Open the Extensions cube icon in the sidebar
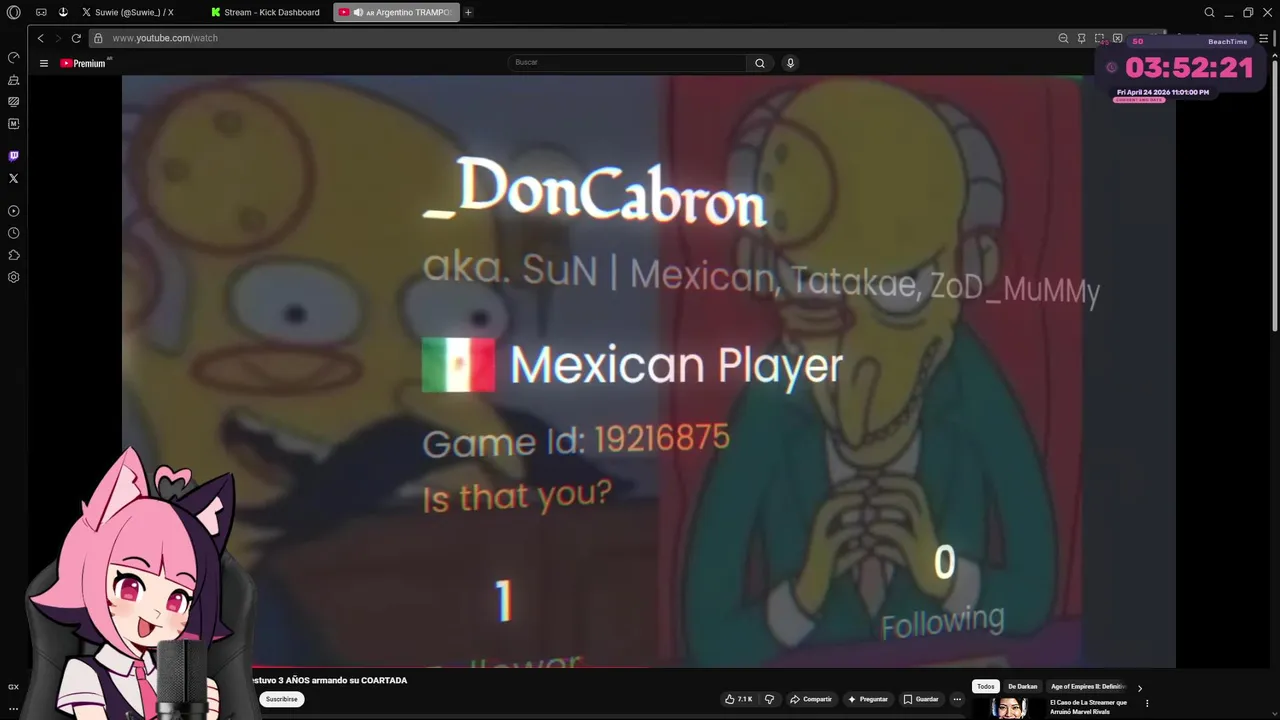This screenshot has width=1280, height=720. (13, 255)
